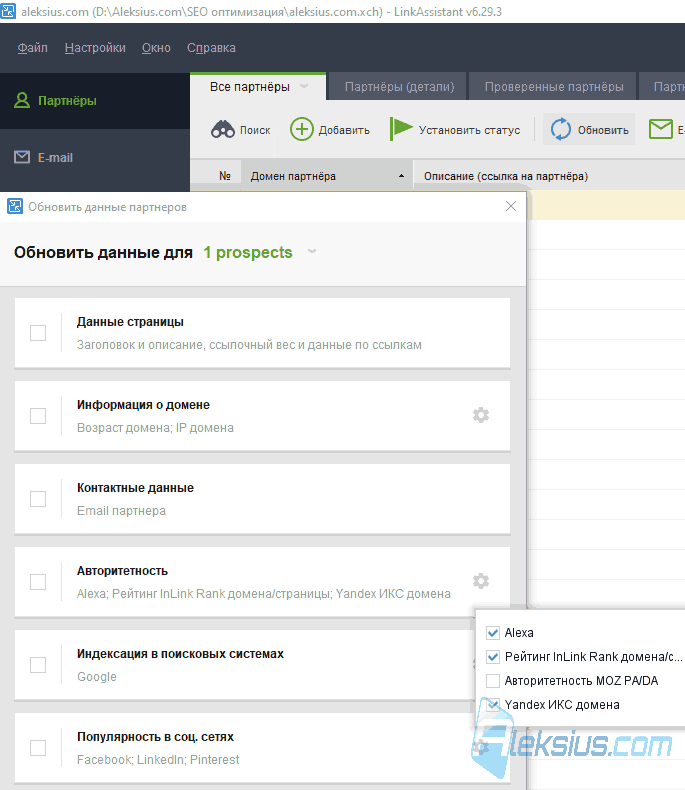Click the Добавить button label
This screenshot has width=685, height=790.
[x=344, y=130]
